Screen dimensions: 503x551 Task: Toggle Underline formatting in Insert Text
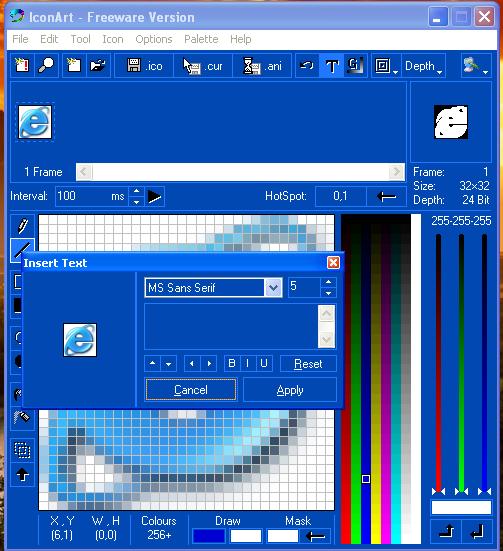264,363
